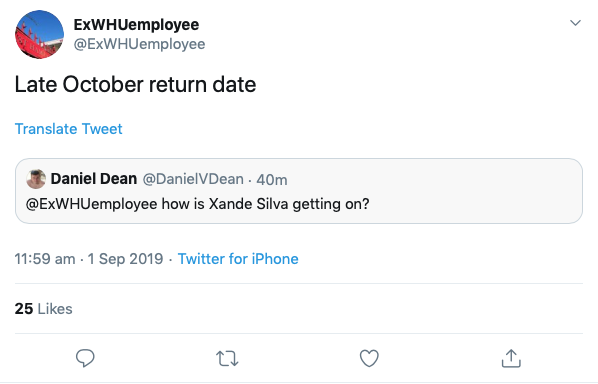The width and height of the screenshot is (598, 384).
Task: Open the tweet options chevron menu
Action: (x=575, y=23)
